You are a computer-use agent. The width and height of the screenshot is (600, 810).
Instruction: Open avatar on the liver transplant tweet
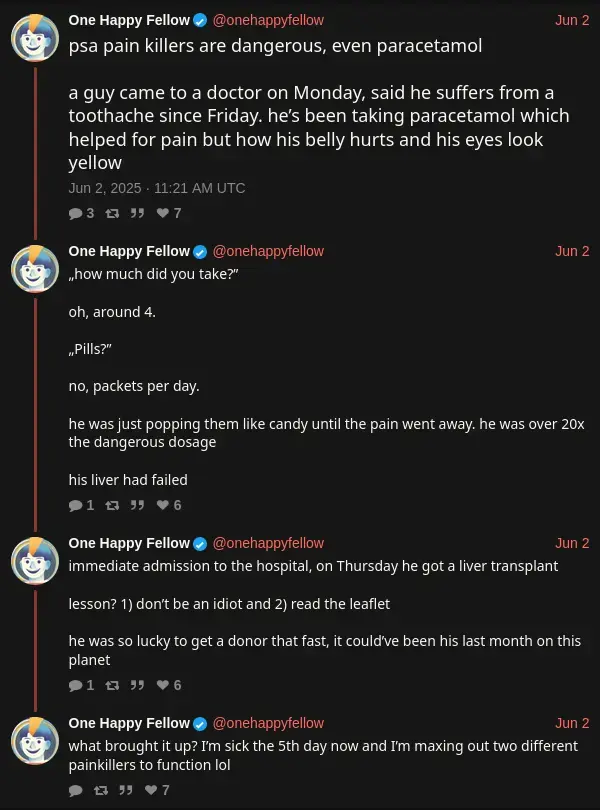click(35, 560)
